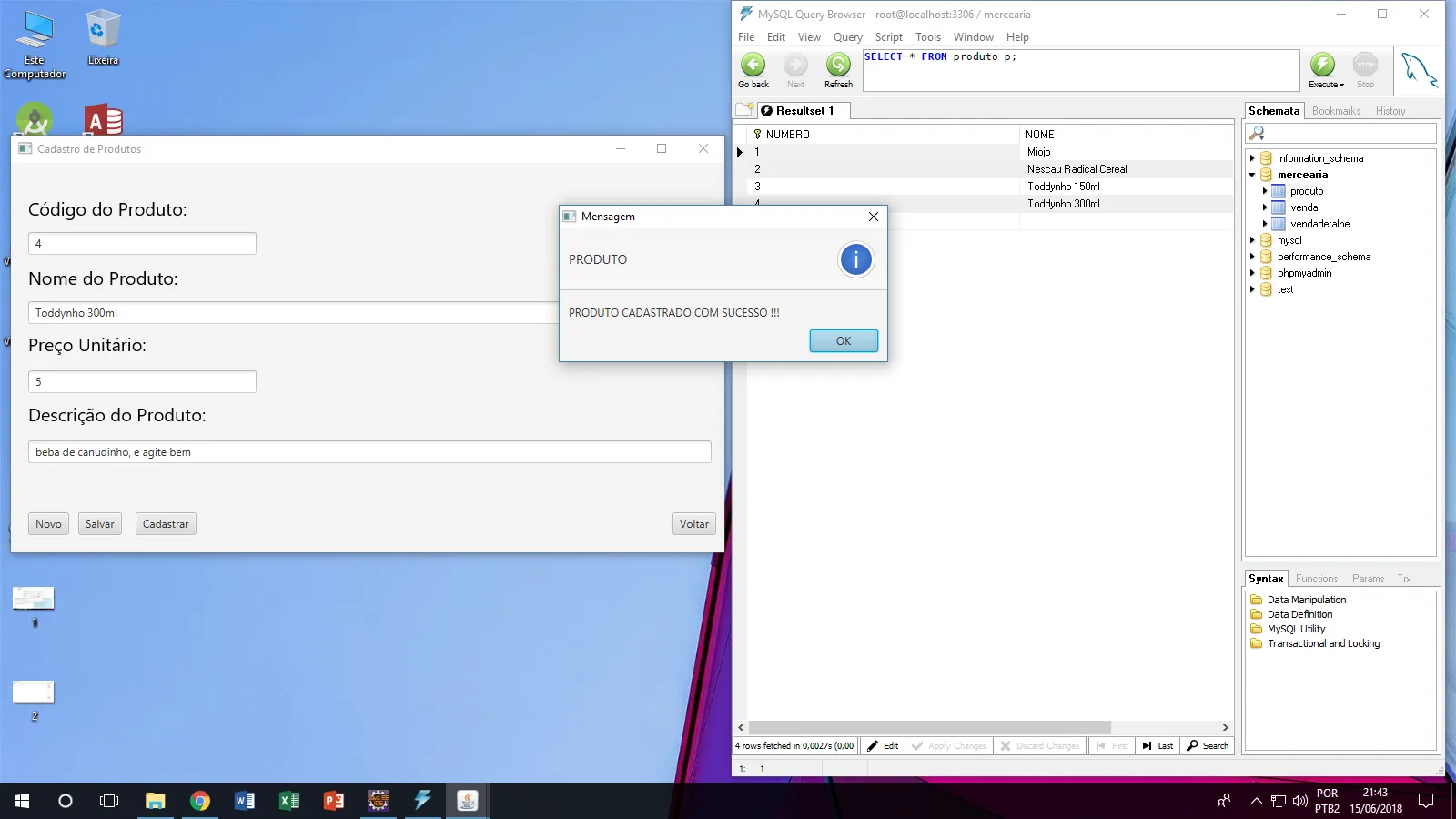Collapse the mercearia schema tree
This screenshot has width=1456, height=819.
coord(1252,175)
